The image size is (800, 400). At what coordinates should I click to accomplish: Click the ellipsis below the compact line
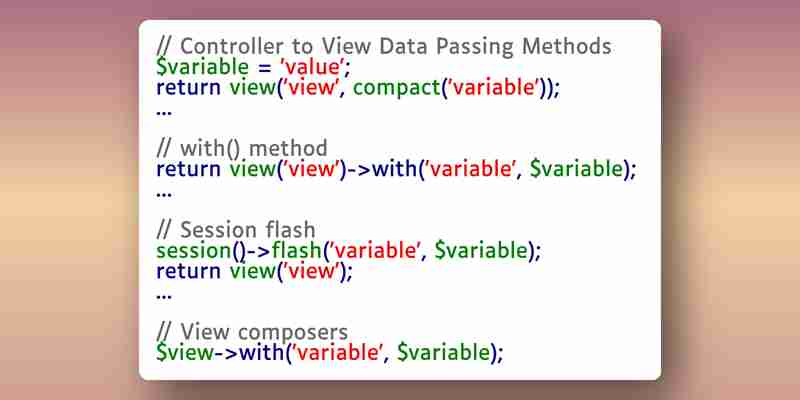(164, 113)
